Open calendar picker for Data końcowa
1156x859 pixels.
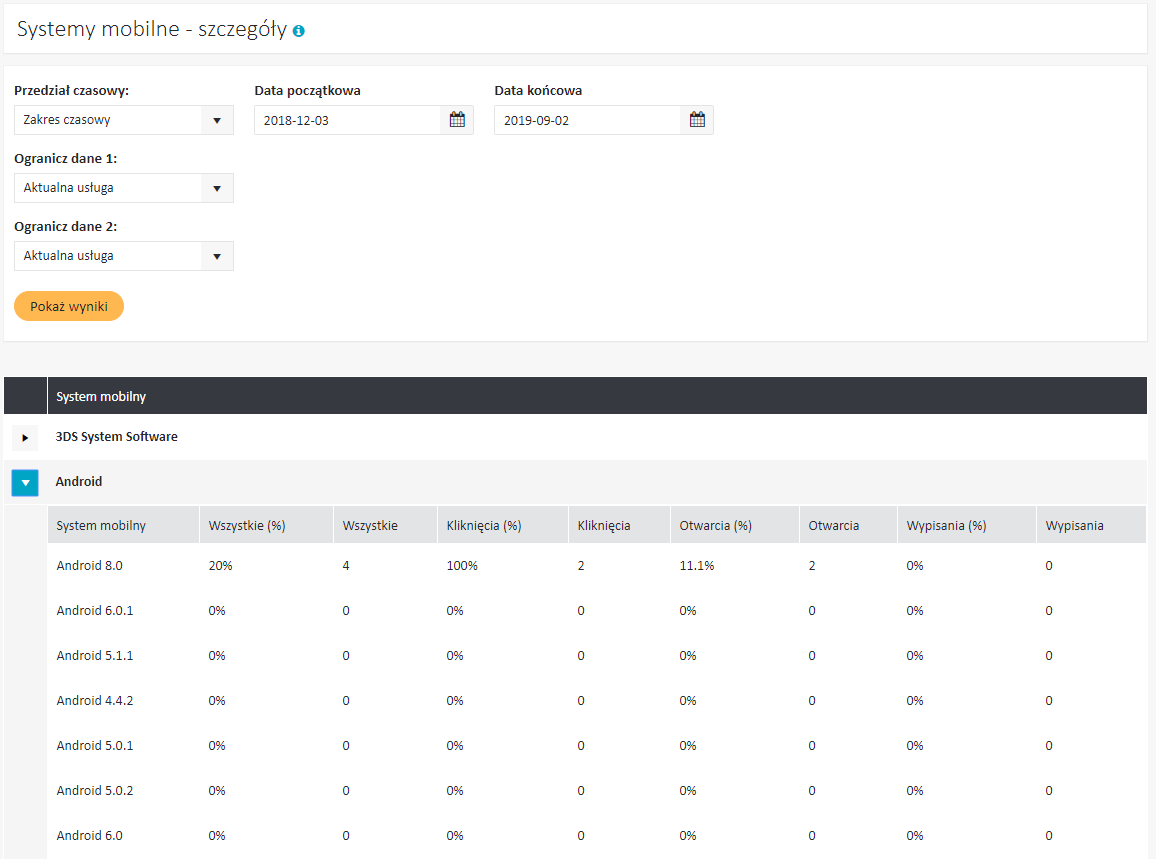click(697, 120)
